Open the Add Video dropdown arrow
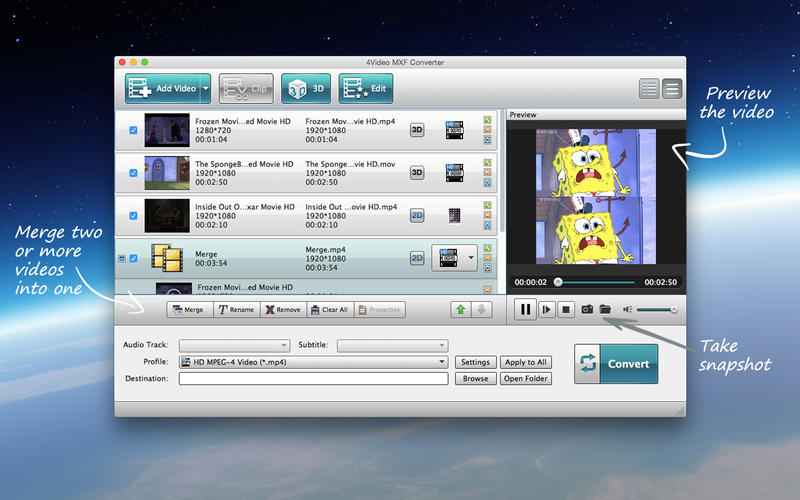Screen dimensions: 800x500 tap(206, 88)
